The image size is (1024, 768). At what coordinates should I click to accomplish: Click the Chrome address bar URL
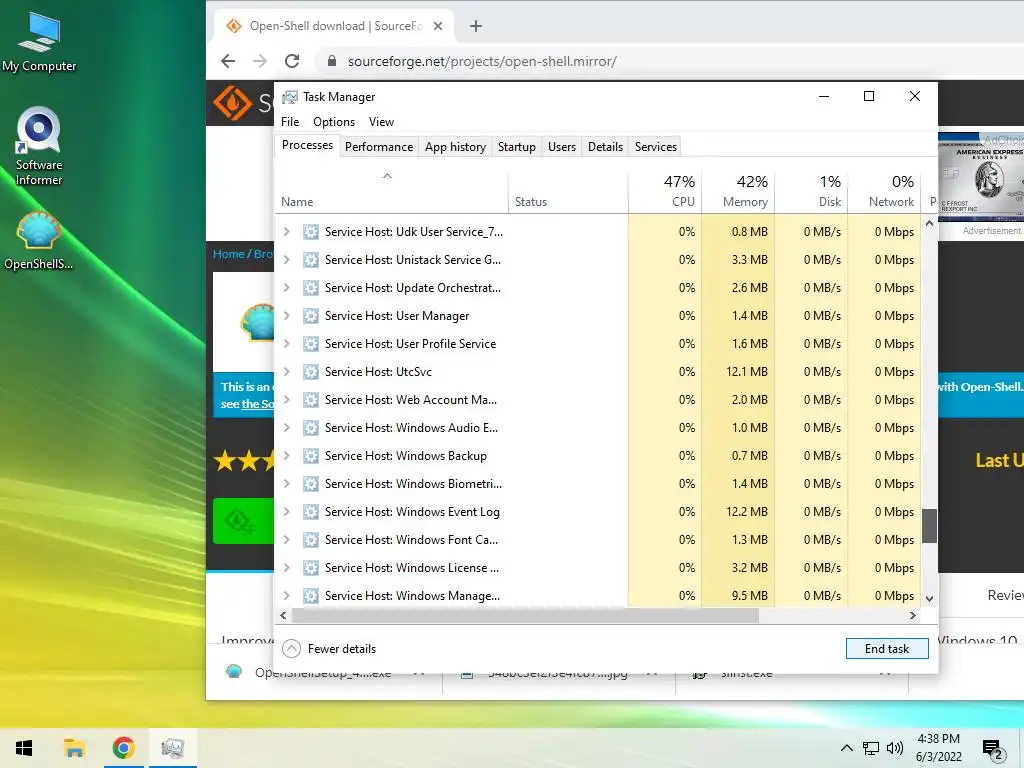coord(482,61)
